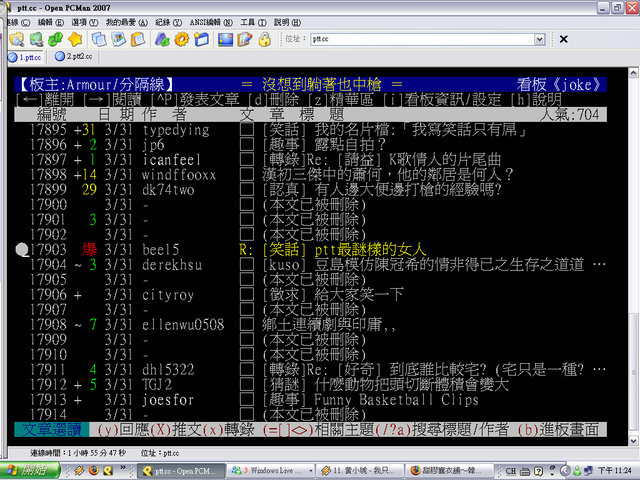Screen dimensions: 640x480
Task: Open the 工具 (T) menu
Action: tap(253, 22)
